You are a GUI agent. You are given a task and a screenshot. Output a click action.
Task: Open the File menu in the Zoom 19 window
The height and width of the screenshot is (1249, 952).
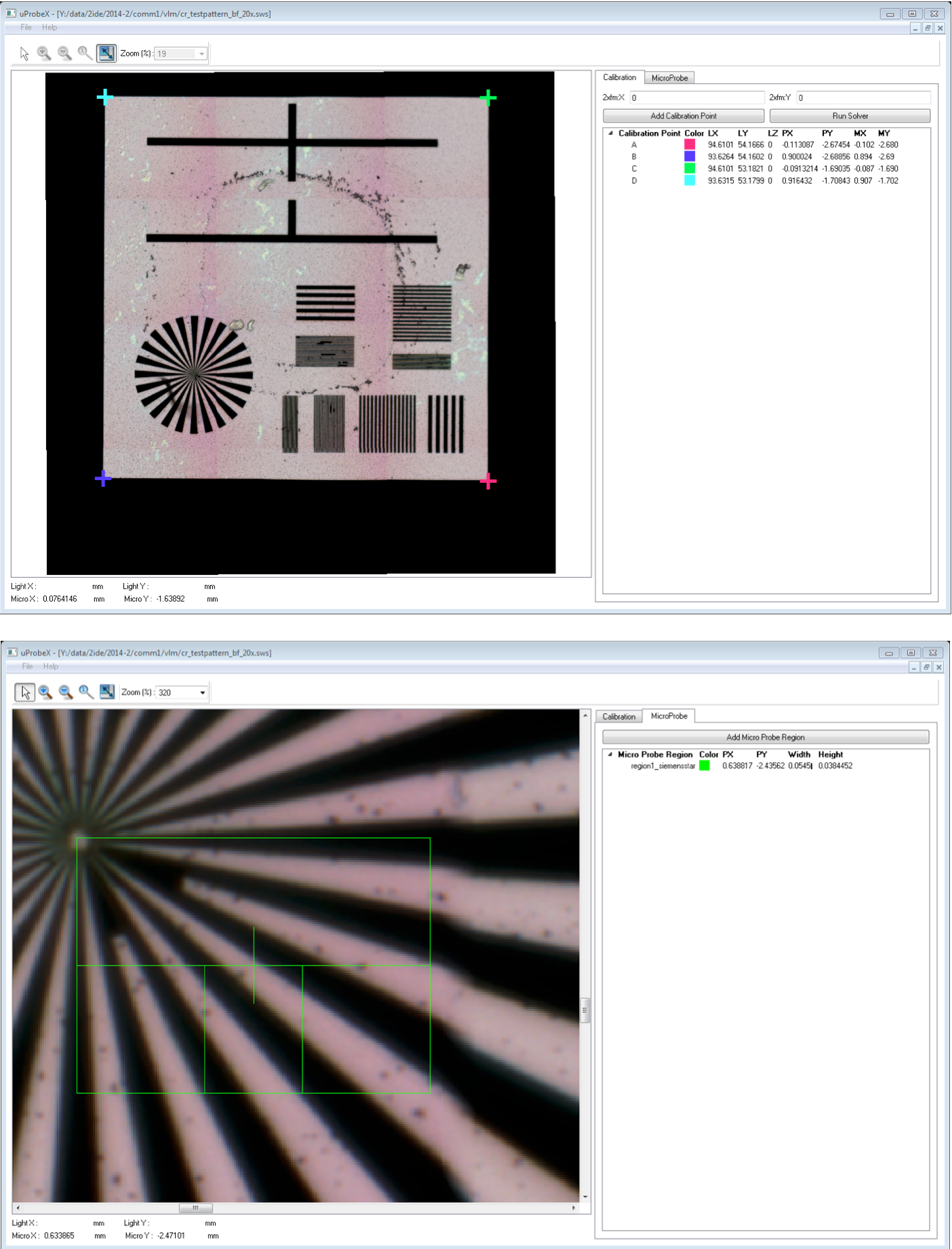point(26,27)
